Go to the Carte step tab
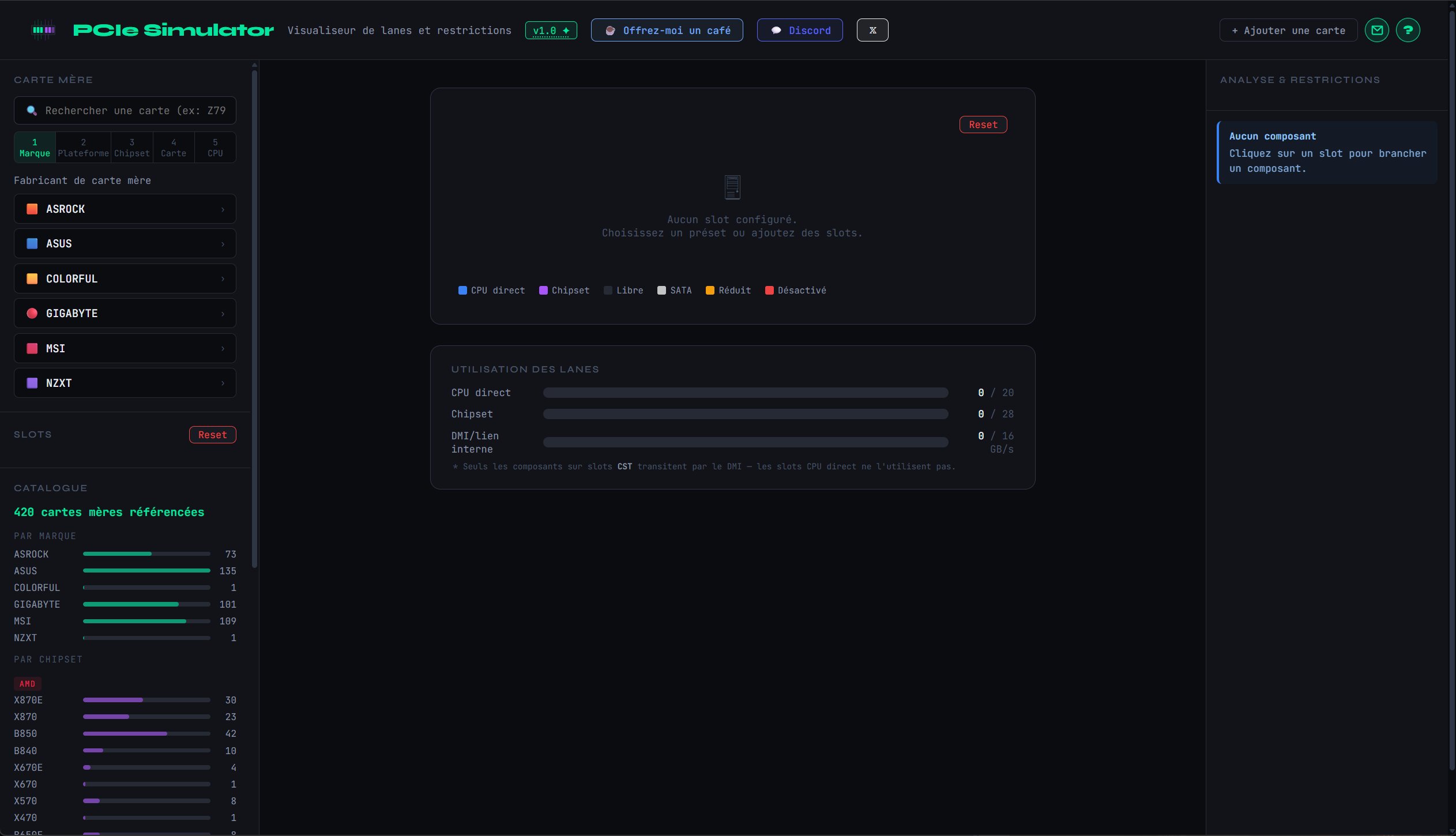Screen dimensions: 1456x836 (174, 148)
